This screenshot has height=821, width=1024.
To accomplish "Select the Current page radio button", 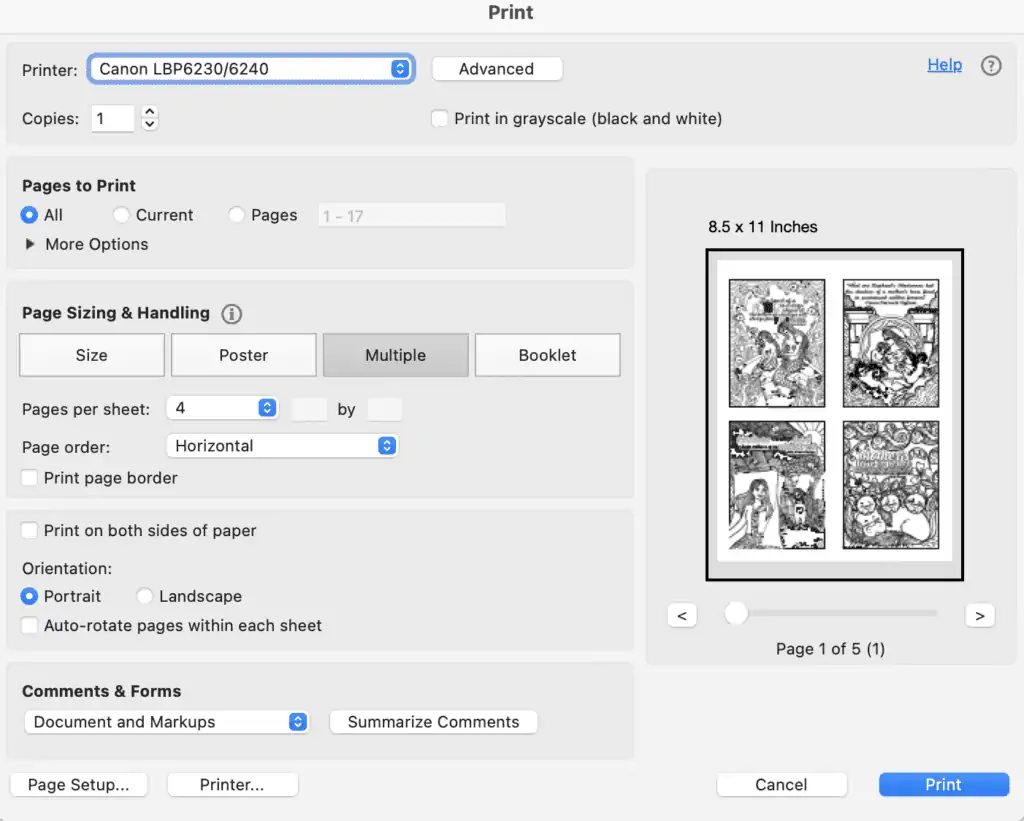I will click(x=121, y=215).
